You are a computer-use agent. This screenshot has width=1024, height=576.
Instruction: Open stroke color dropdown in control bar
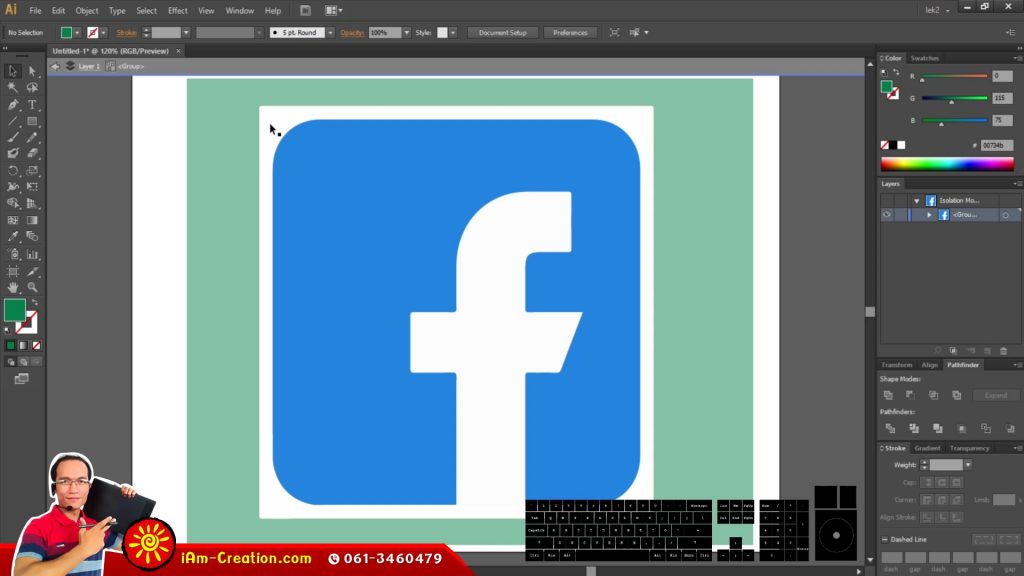104,33
